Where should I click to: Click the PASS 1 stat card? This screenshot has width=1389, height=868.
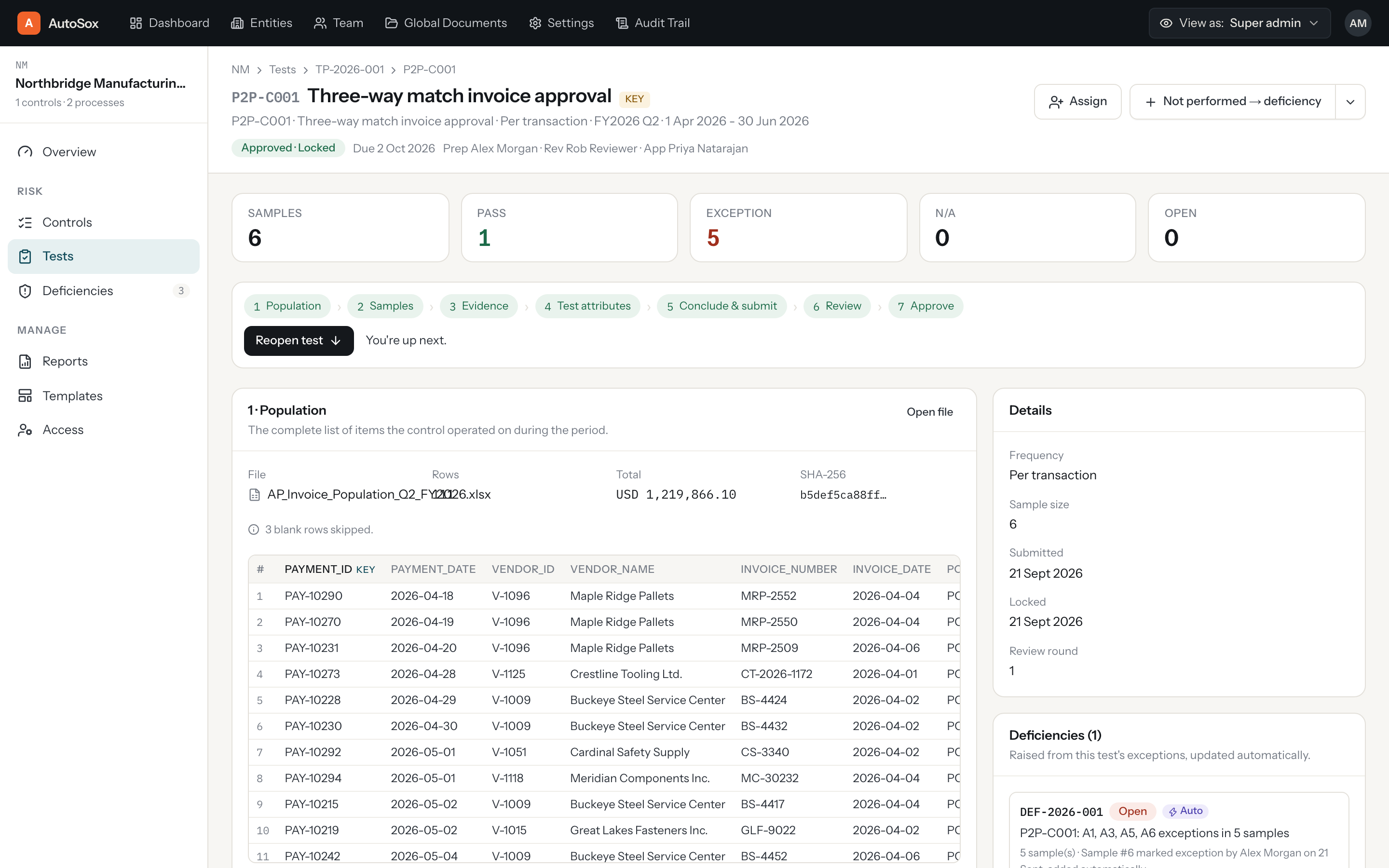pyautogui.click(x=570, y=227)
